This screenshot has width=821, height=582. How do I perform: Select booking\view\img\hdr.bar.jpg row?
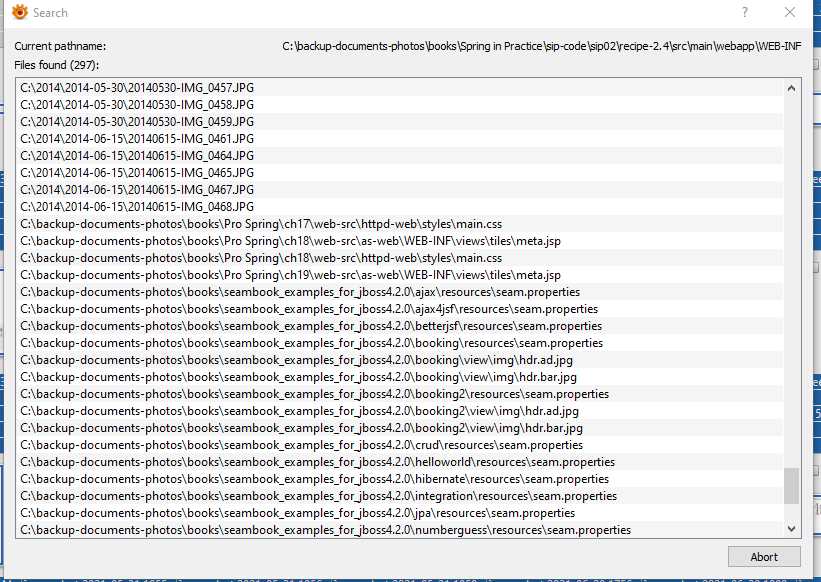pyautogui.click(x=401, y=377)
